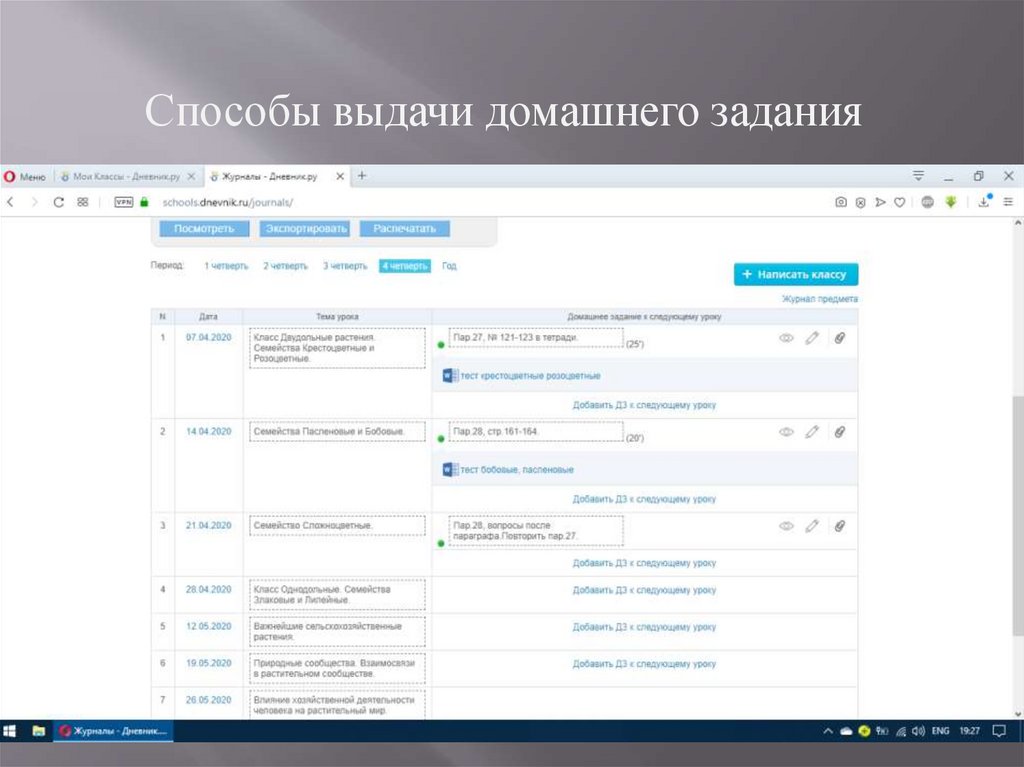Open the browser downloads icon
This screenshot has width=1024, height=767.
984,201
